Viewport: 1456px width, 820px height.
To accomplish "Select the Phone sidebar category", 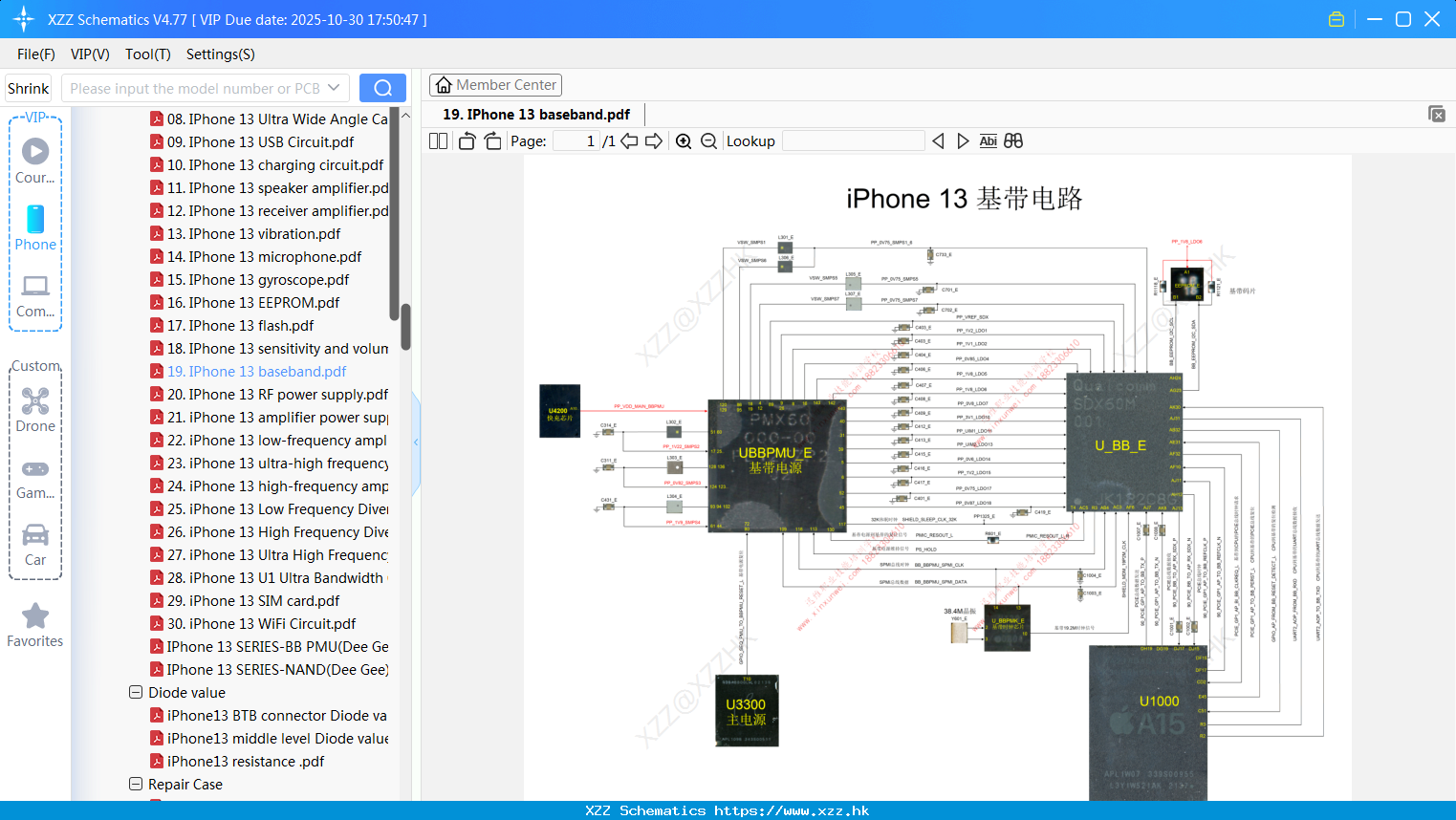I will [x=35, y=228].
